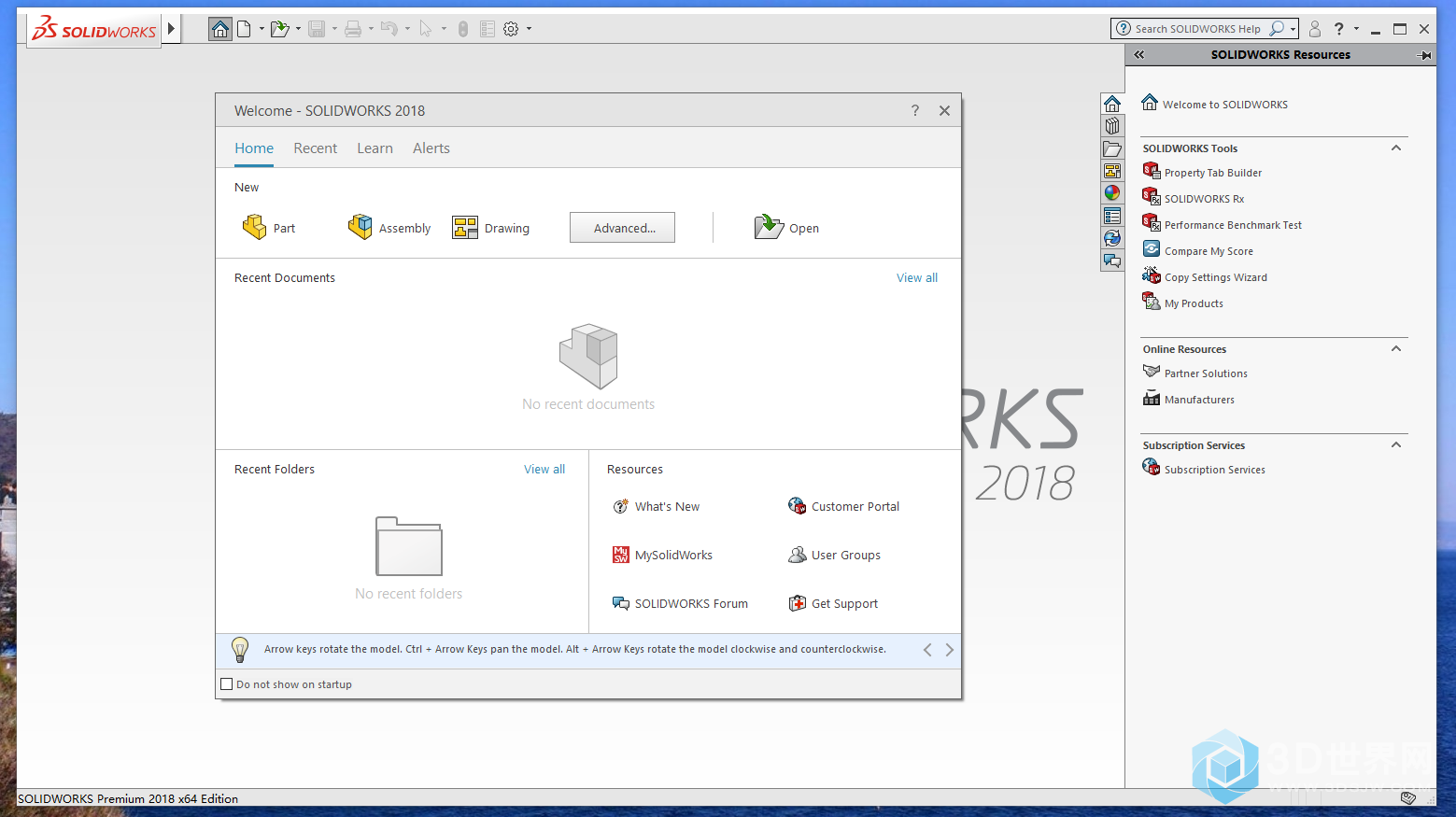This screenshot has width=1456, height=817.
Task: Enable Do not show on startup checkbox
Action: click(226, 684)
